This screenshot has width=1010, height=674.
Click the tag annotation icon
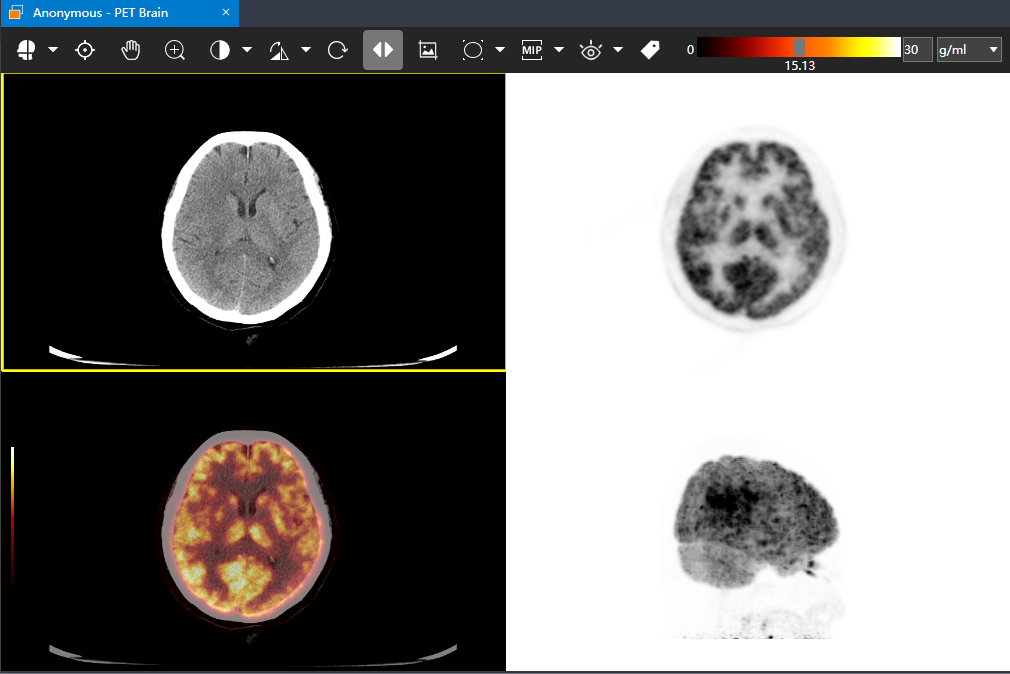tap(651, 50)
